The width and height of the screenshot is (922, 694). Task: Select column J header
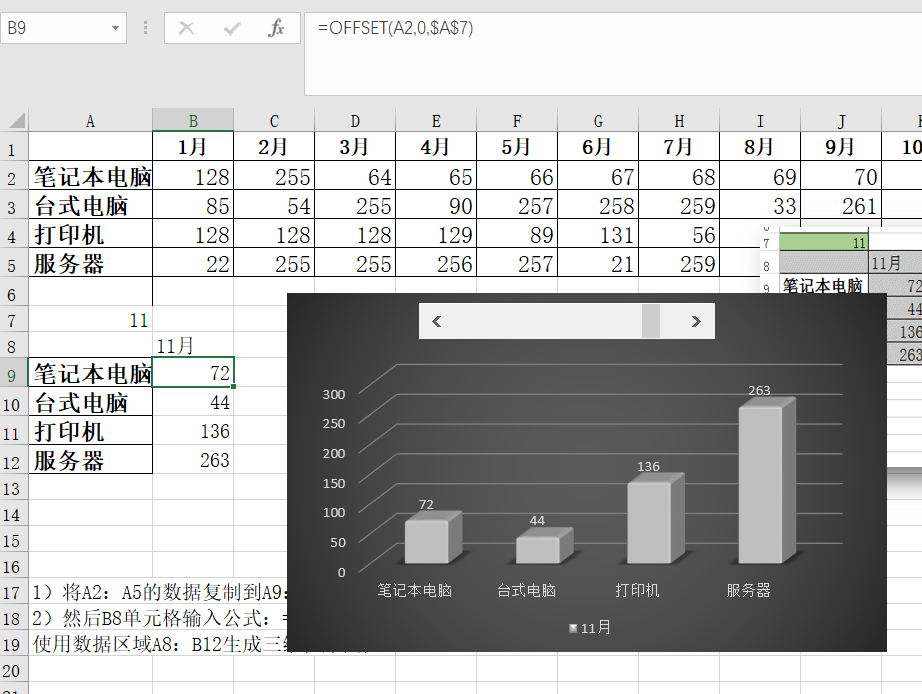(x=841, y=121)
